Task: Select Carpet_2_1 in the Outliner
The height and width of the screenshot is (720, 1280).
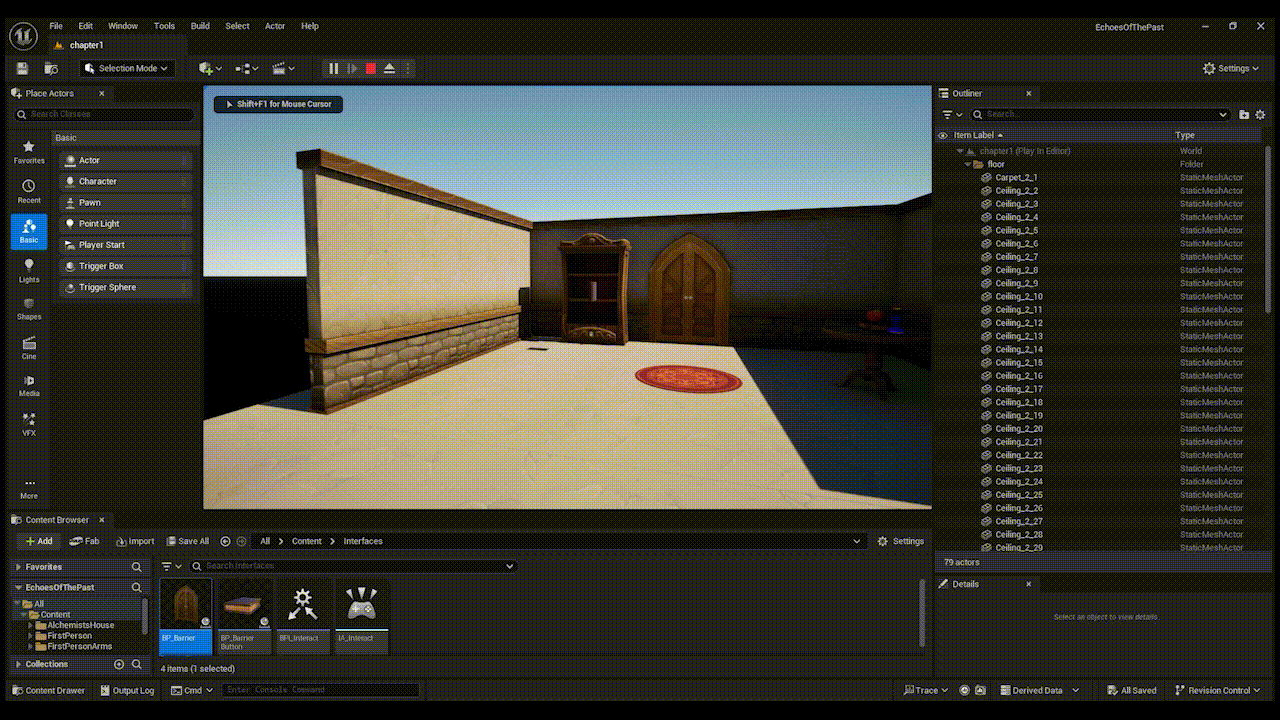Action: coord(1016,177)
